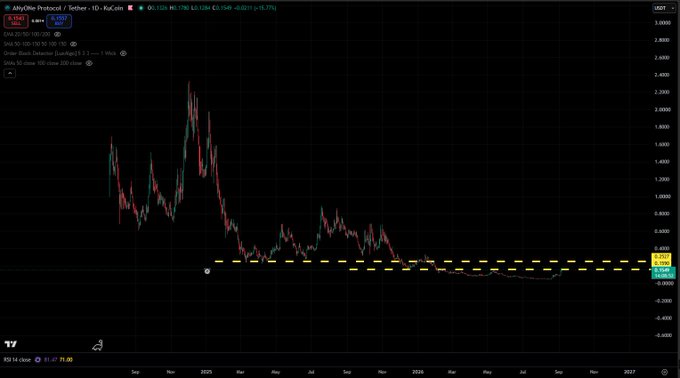The height and width of the screenshot is (378, 680).
Task: Click the RSI 14 close indicator label
Action: click(x=17, y=360)
